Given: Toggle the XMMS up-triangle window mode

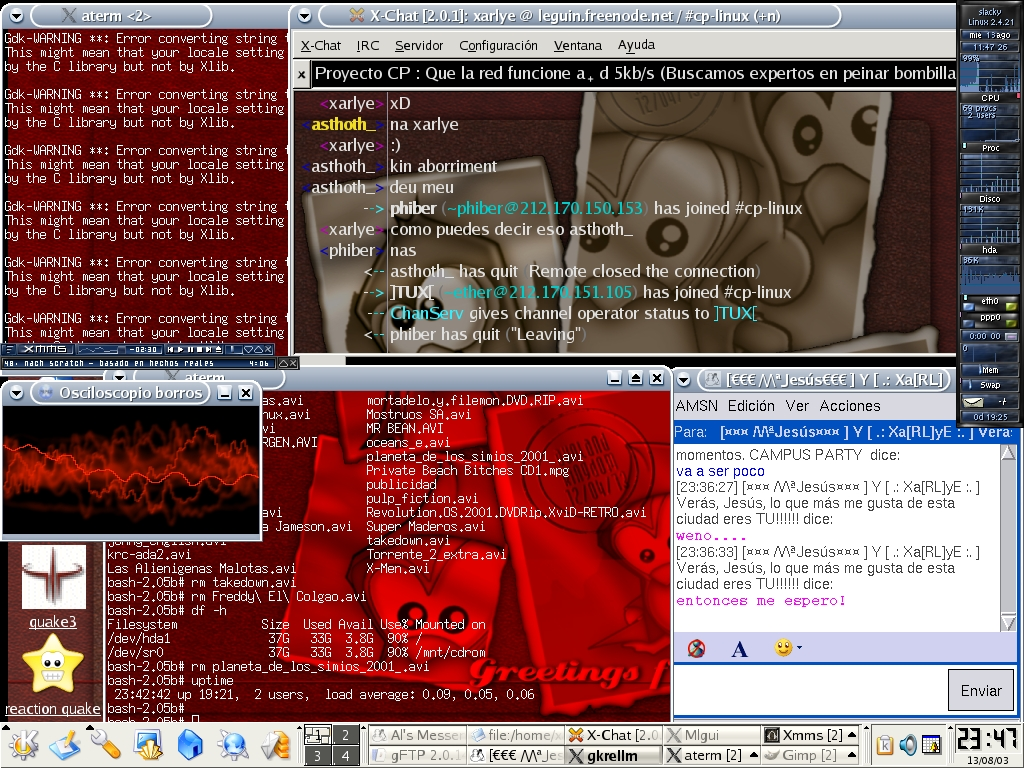Looking at the screenshot, I should [259, 349].
